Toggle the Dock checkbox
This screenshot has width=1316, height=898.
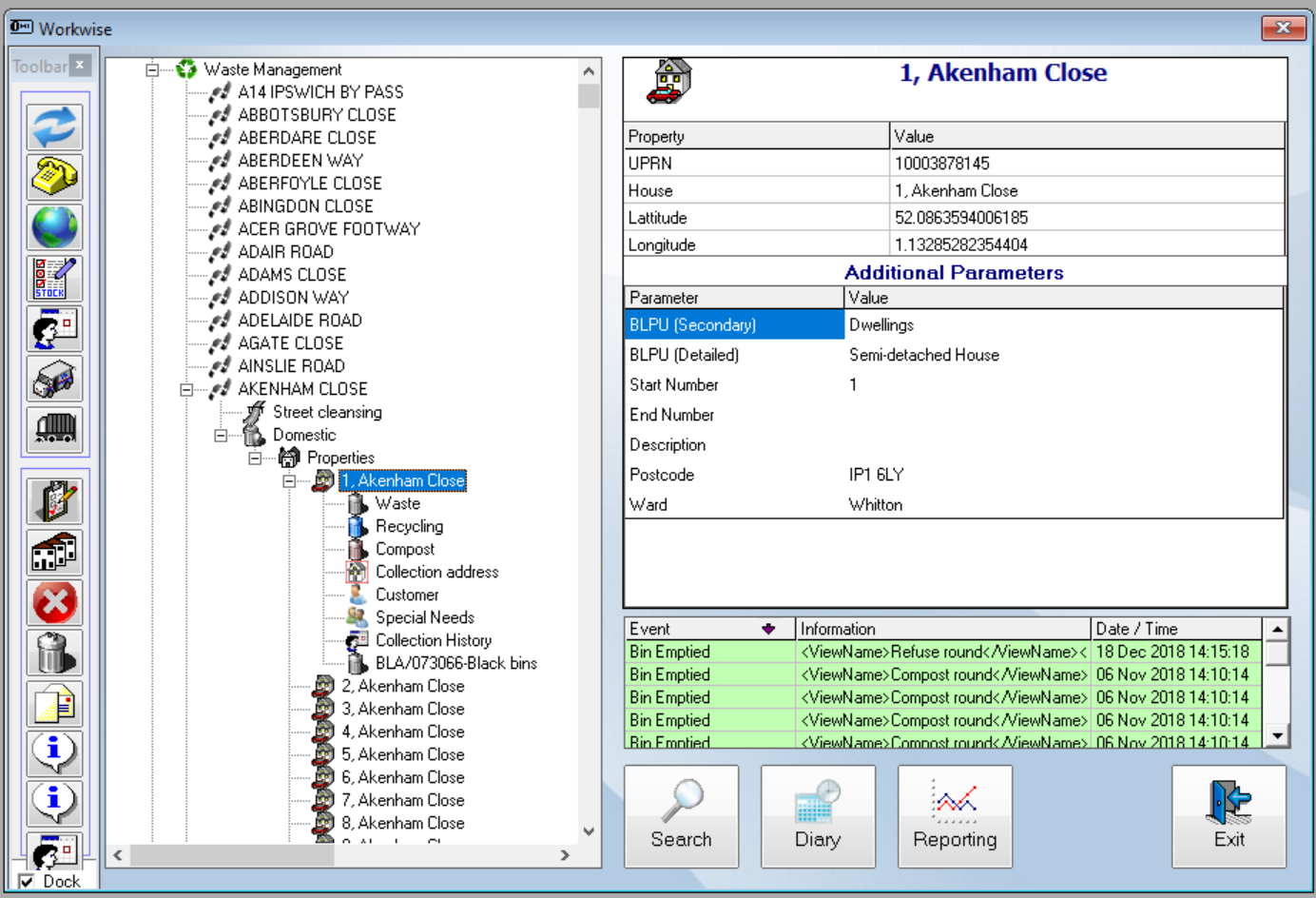click(x=27, y=882)
